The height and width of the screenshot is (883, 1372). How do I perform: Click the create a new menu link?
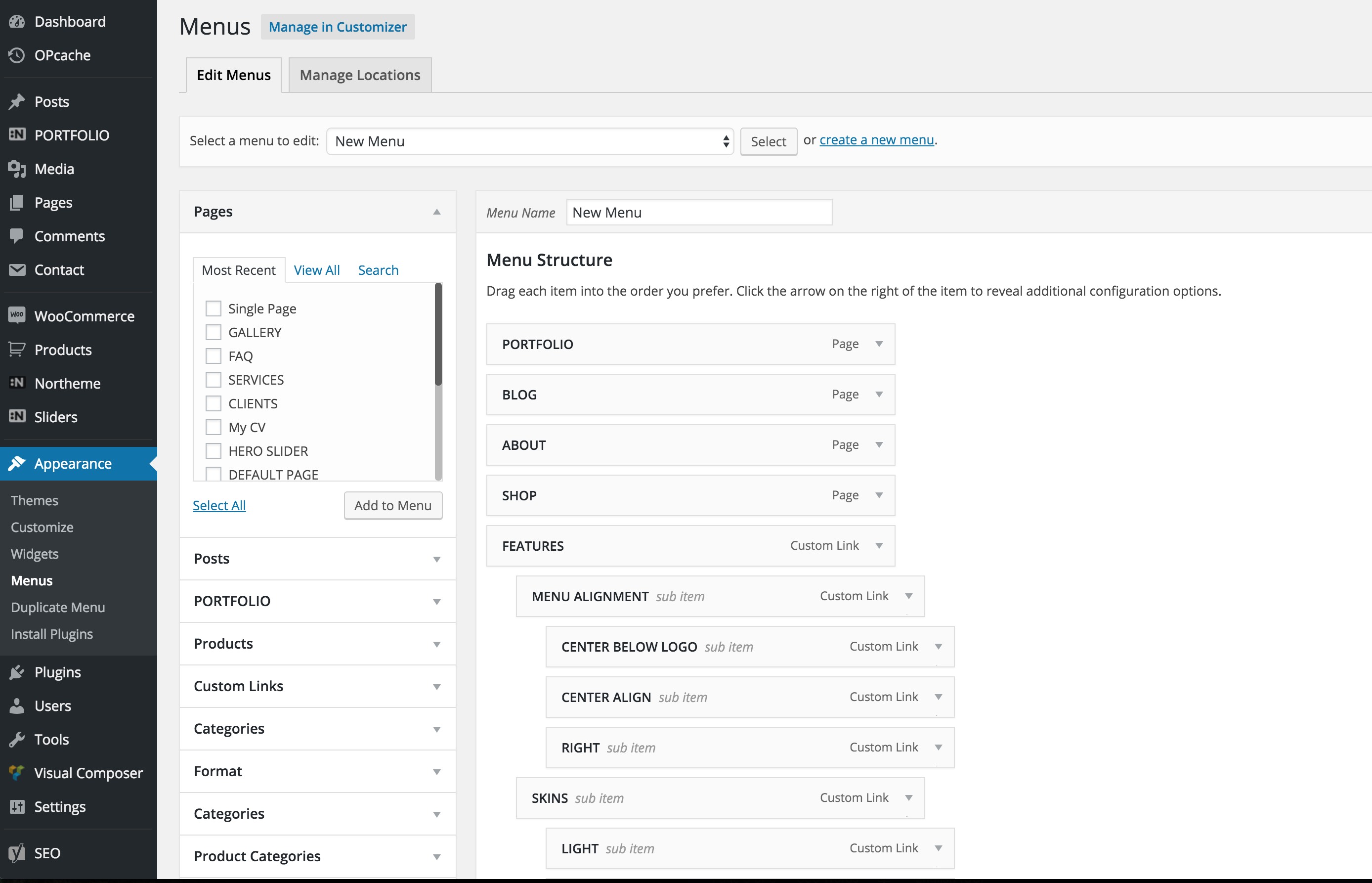tap(875, 139)
